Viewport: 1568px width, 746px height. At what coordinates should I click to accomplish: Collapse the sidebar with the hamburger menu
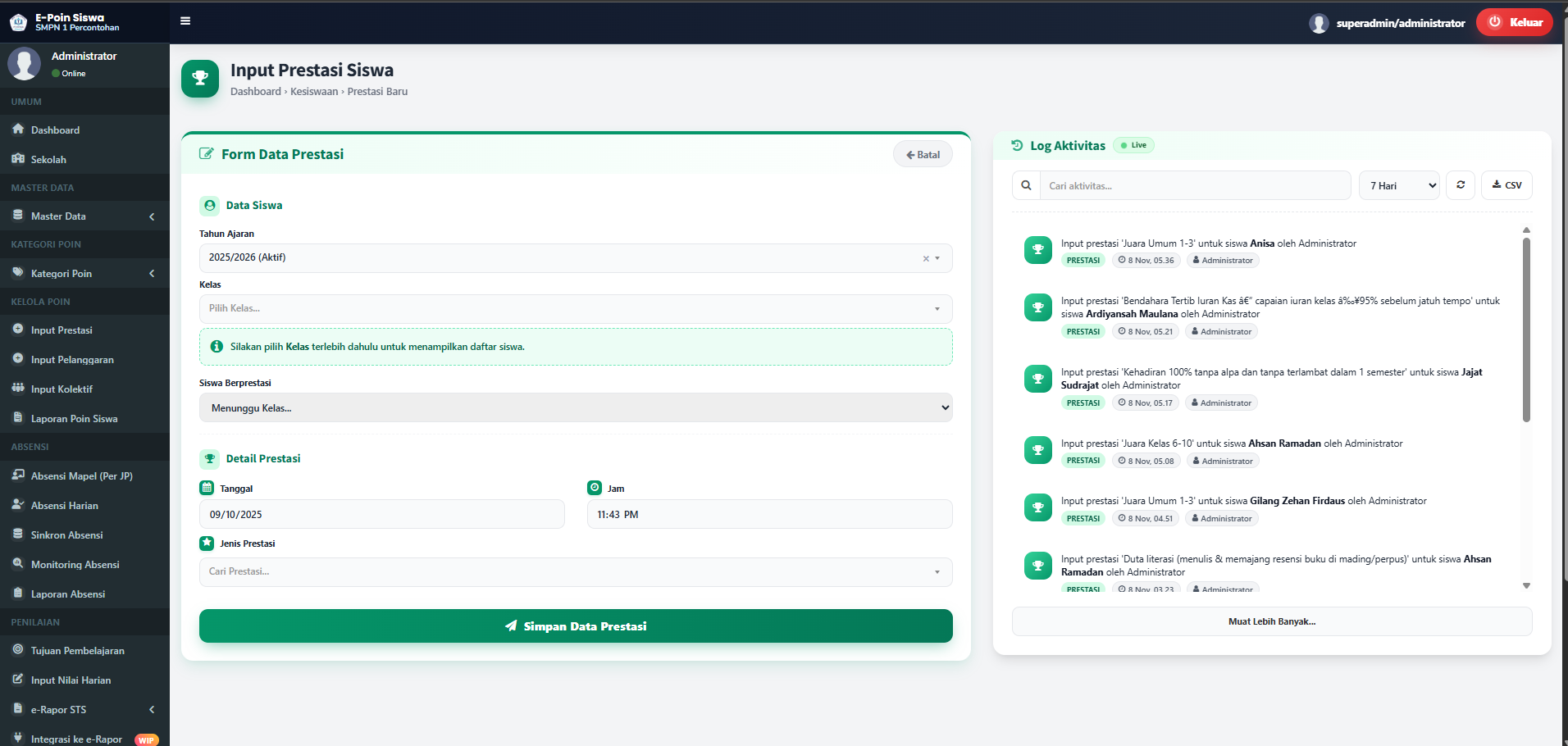(185, 20)
